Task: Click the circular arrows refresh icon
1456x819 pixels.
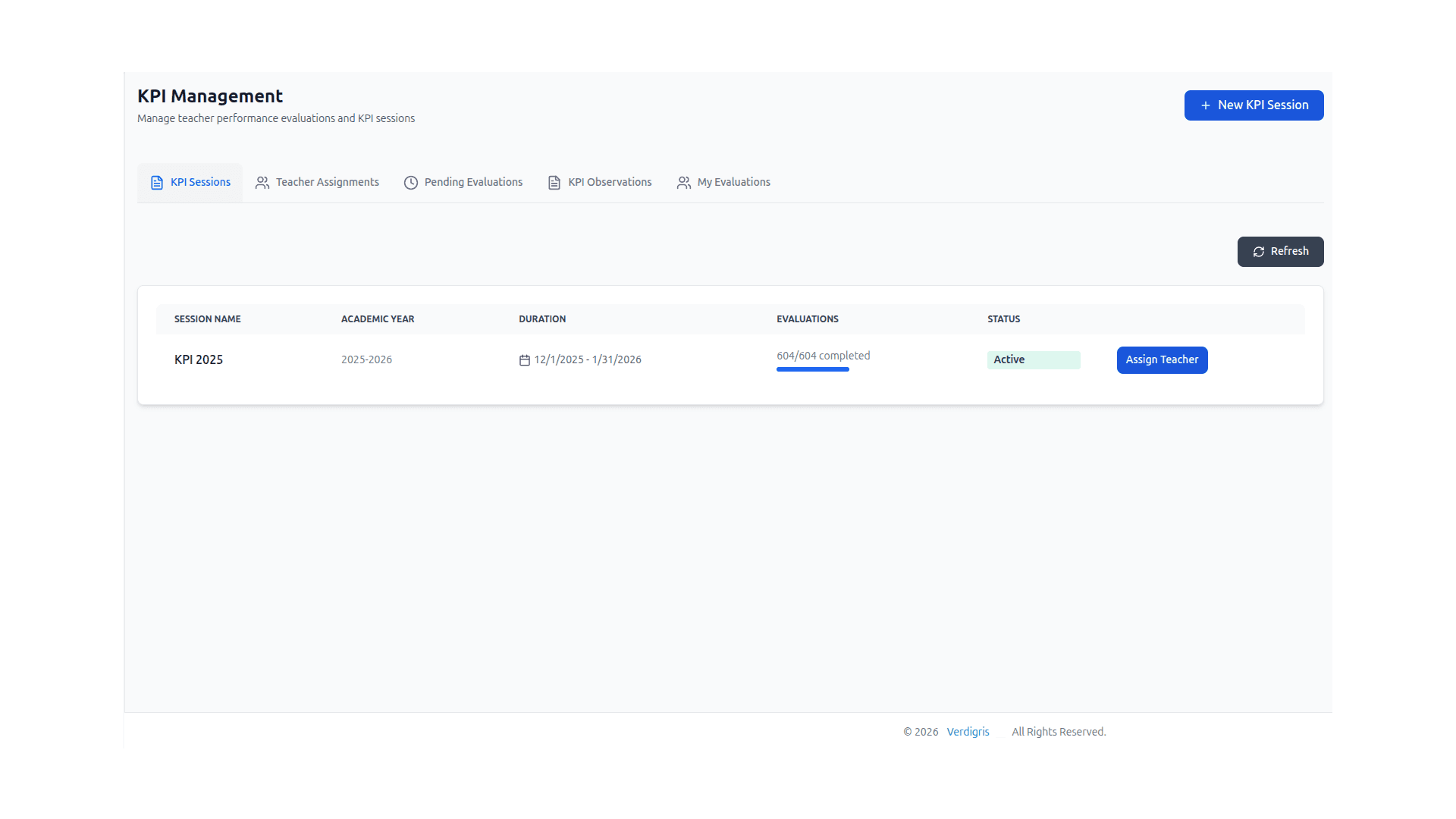Action: pyautogui.click(x=1259, y=252)
